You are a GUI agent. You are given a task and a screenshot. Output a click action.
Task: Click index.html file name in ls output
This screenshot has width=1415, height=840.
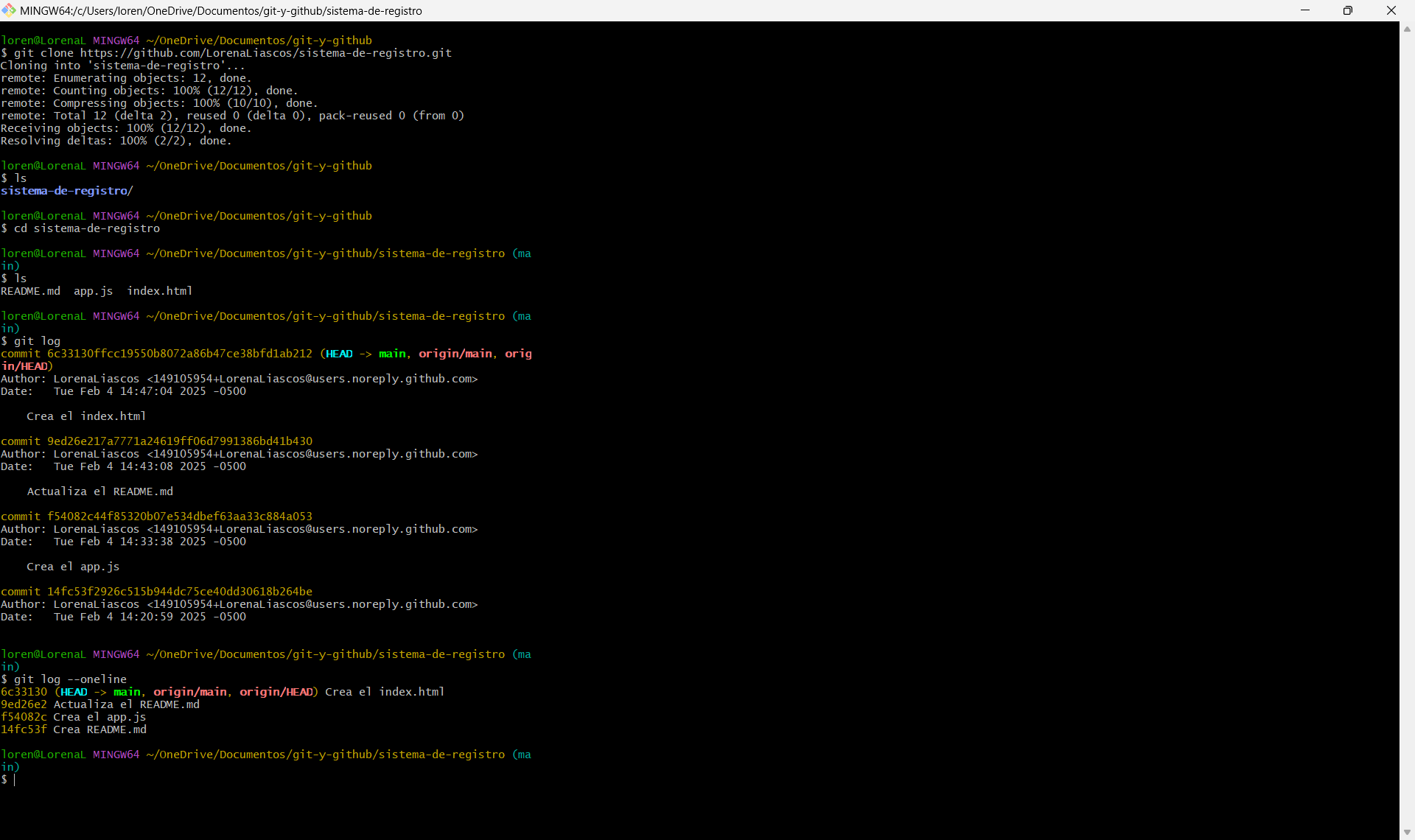point(160,291)
